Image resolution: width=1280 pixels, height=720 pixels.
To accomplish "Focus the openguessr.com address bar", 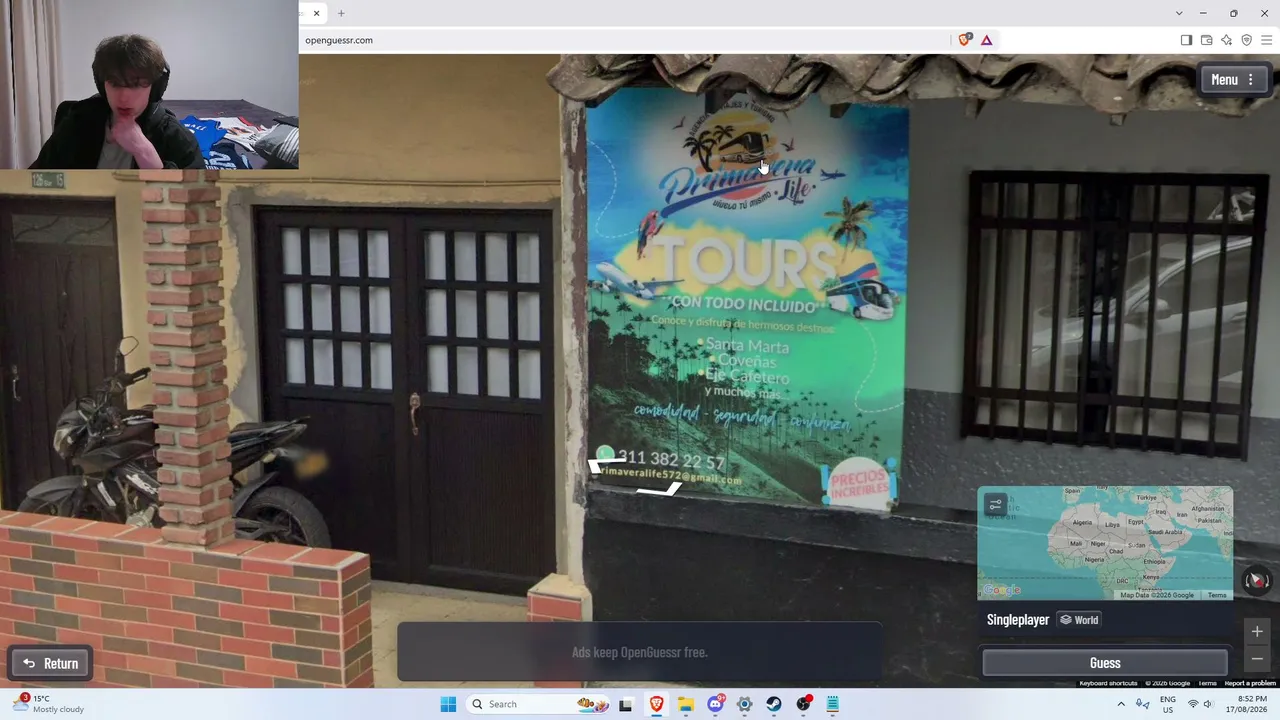I will pos(625,40).
